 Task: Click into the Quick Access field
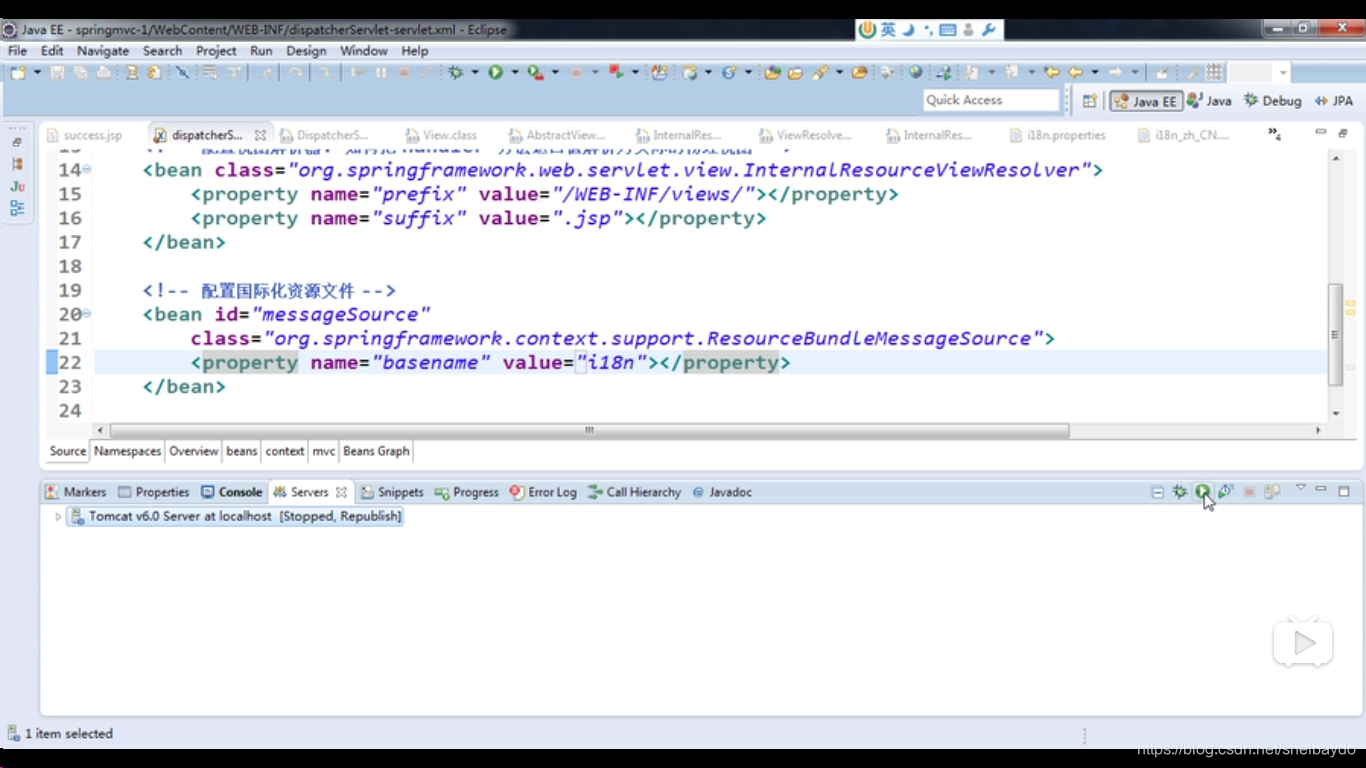[990, 100]
